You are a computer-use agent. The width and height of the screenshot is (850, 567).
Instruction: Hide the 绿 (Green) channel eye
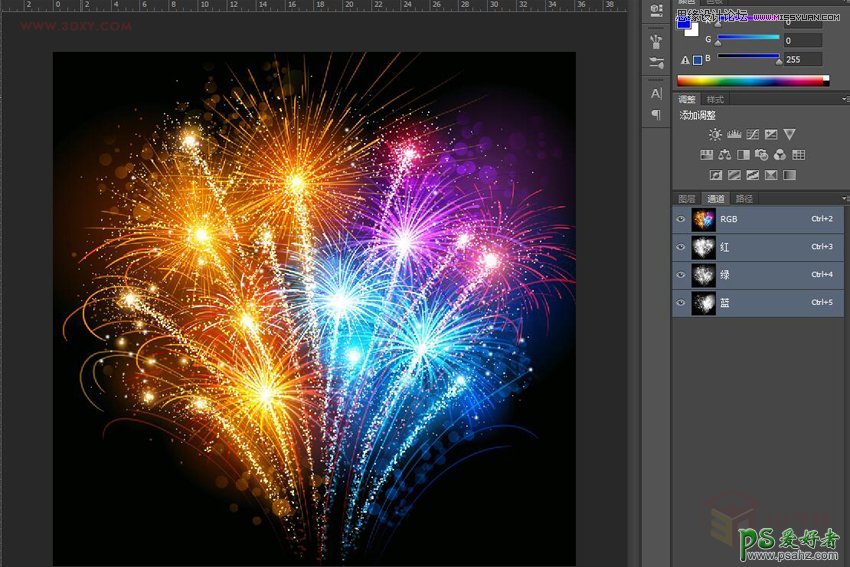[681, 275]
